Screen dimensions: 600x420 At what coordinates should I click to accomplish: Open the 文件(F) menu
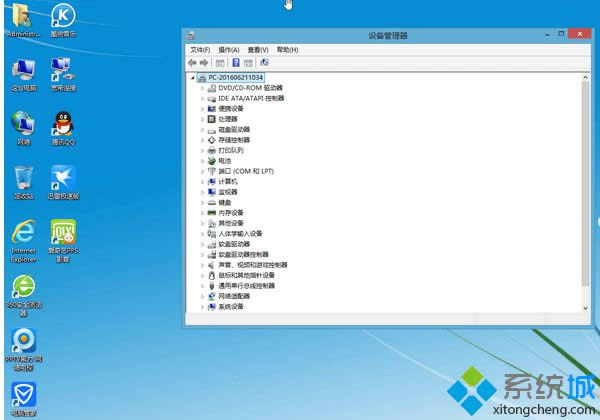[200, 50]
